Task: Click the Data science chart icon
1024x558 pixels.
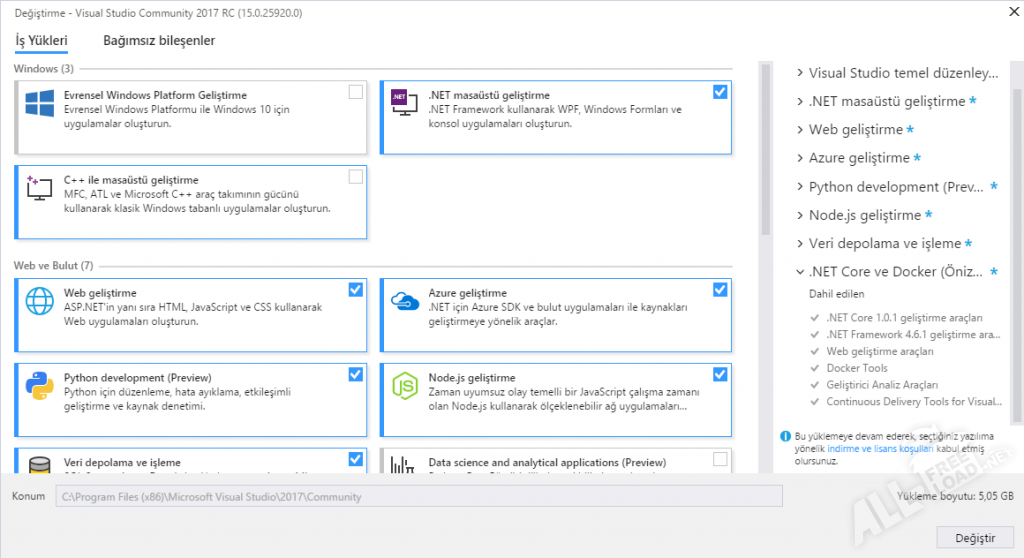Action: [x=404, y=466]
